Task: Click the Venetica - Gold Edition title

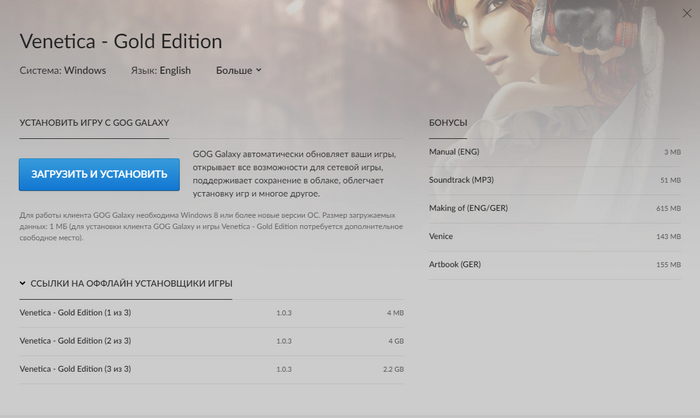Action: click(121, 42)
